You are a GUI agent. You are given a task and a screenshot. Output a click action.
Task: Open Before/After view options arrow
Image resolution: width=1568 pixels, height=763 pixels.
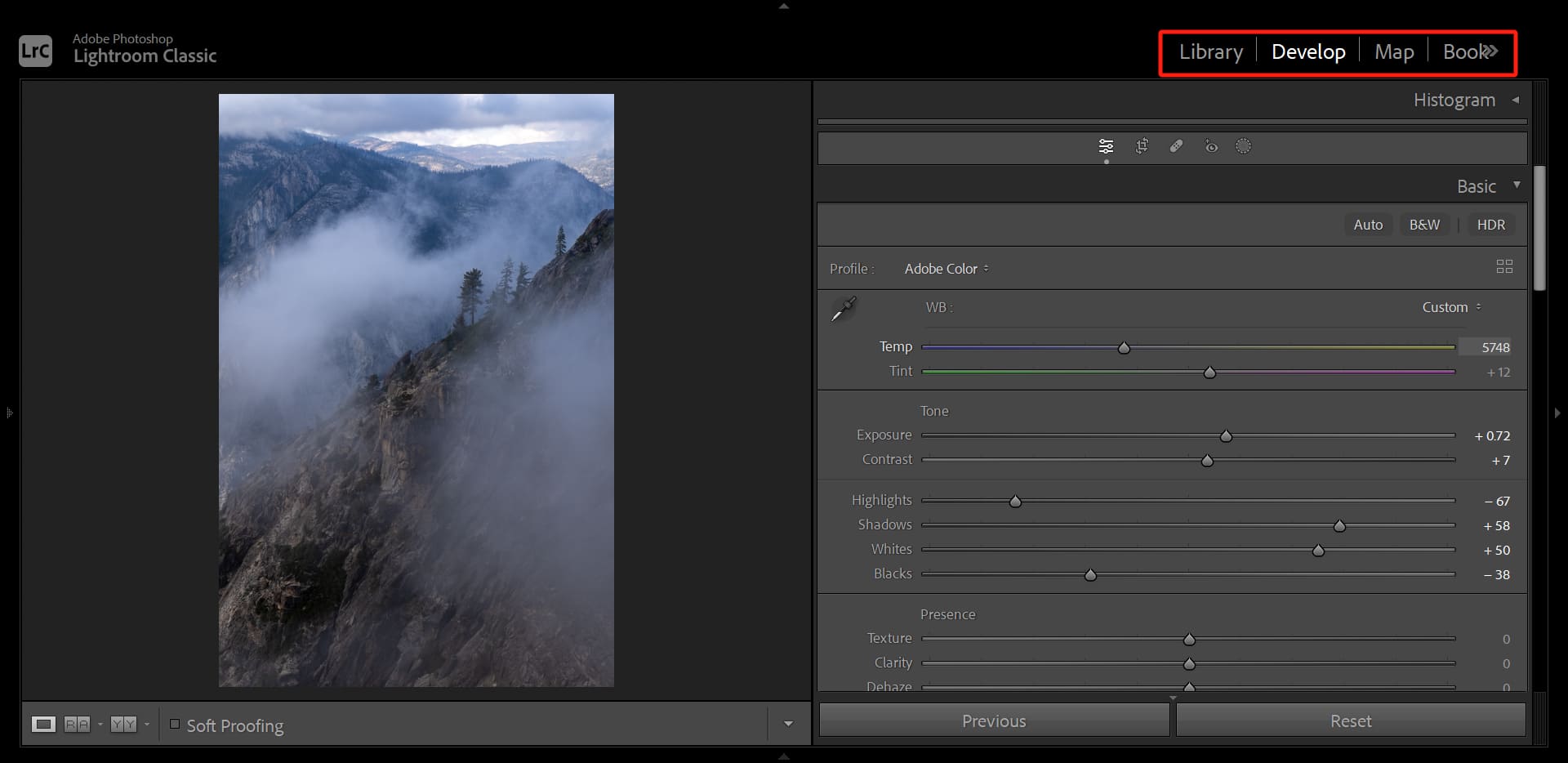coord(146,725)
